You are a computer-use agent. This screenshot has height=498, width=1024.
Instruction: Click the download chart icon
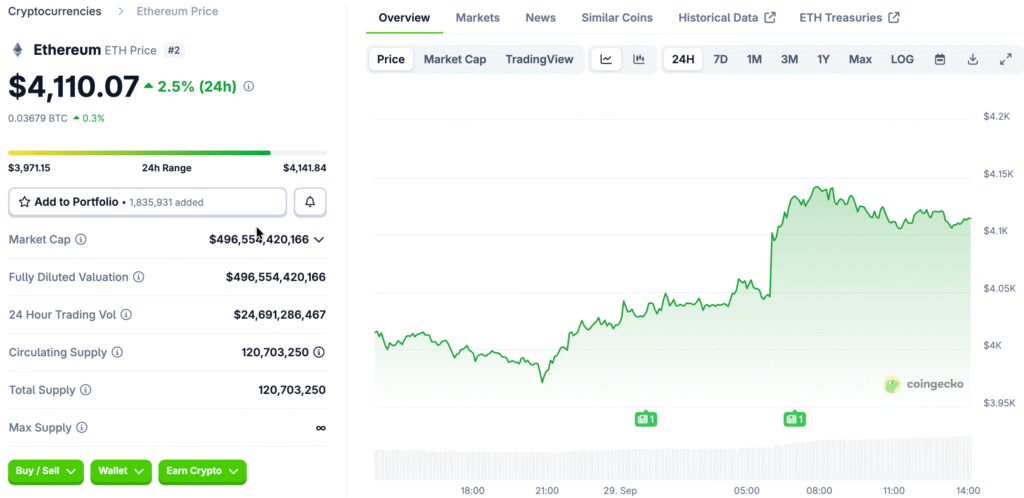pos(972,59)
